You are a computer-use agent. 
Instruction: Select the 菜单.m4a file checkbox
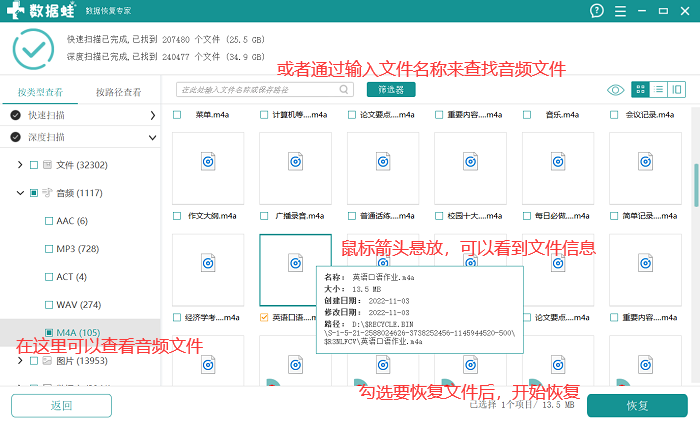177,115
